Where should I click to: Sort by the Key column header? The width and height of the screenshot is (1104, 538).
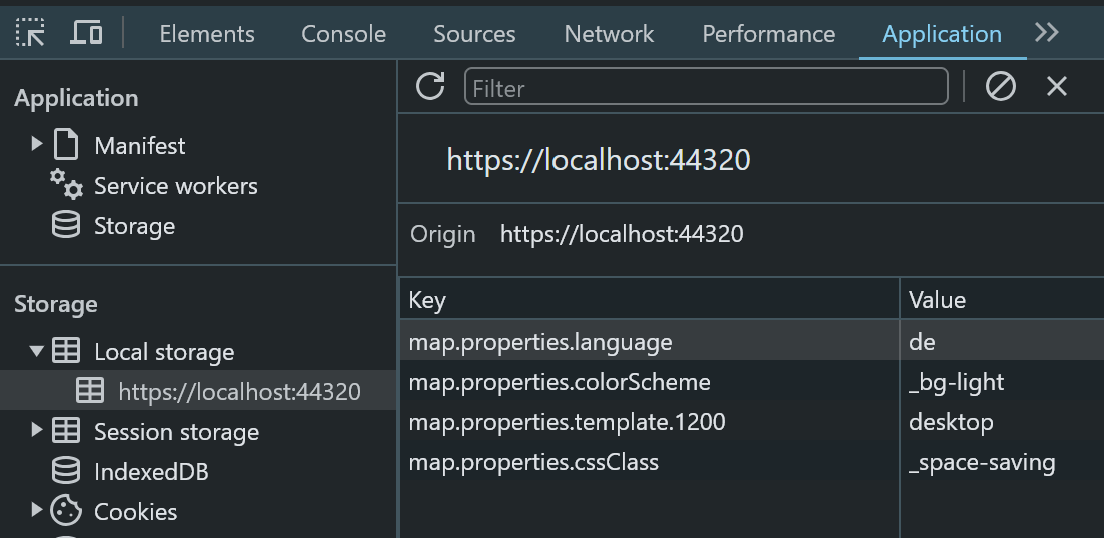pos(650,300)
